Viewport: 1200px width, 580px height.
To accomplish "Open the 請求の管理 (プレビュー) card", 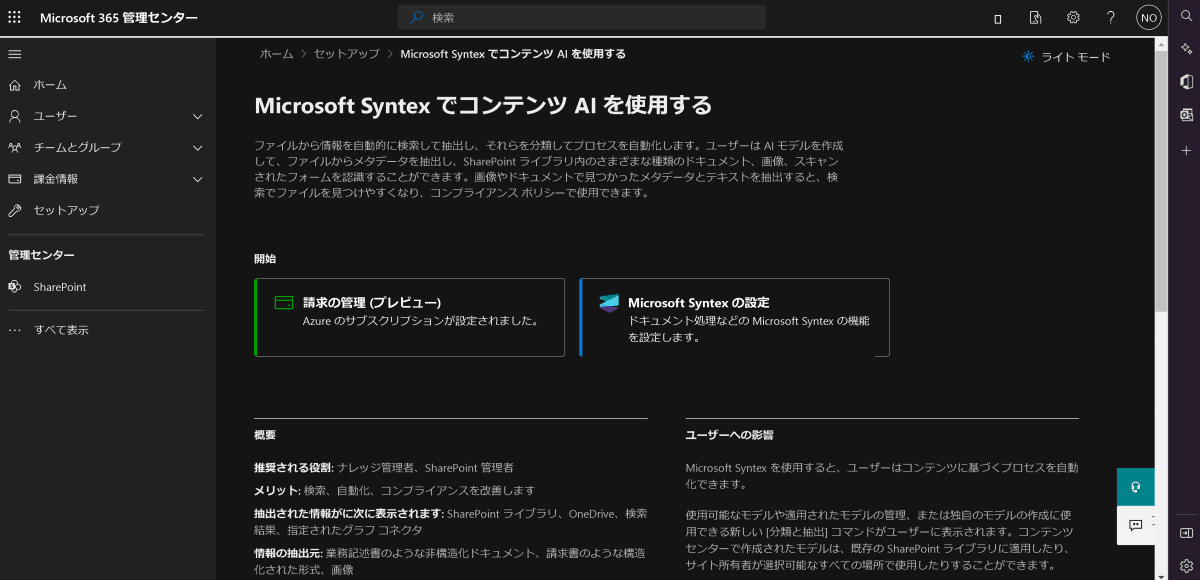I will pos(409,317).
